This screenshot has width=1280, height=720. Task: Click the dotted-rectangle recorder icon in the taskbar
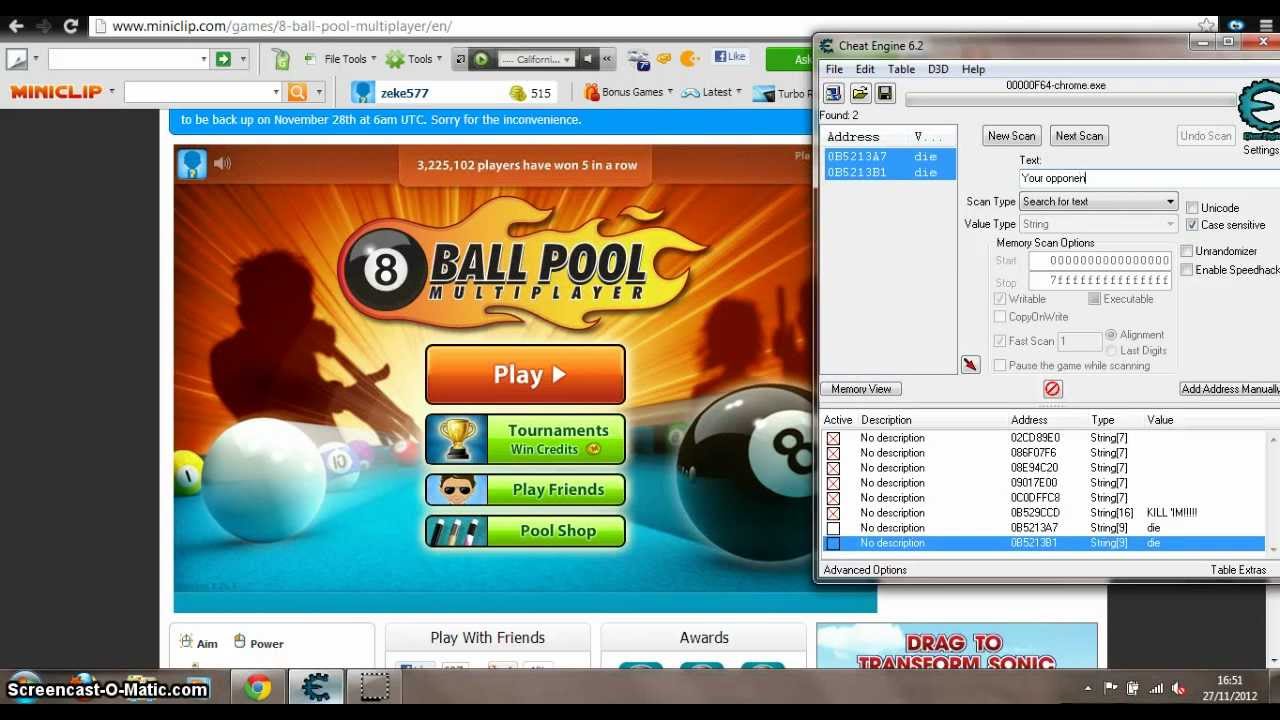click(x=374, y=688)
